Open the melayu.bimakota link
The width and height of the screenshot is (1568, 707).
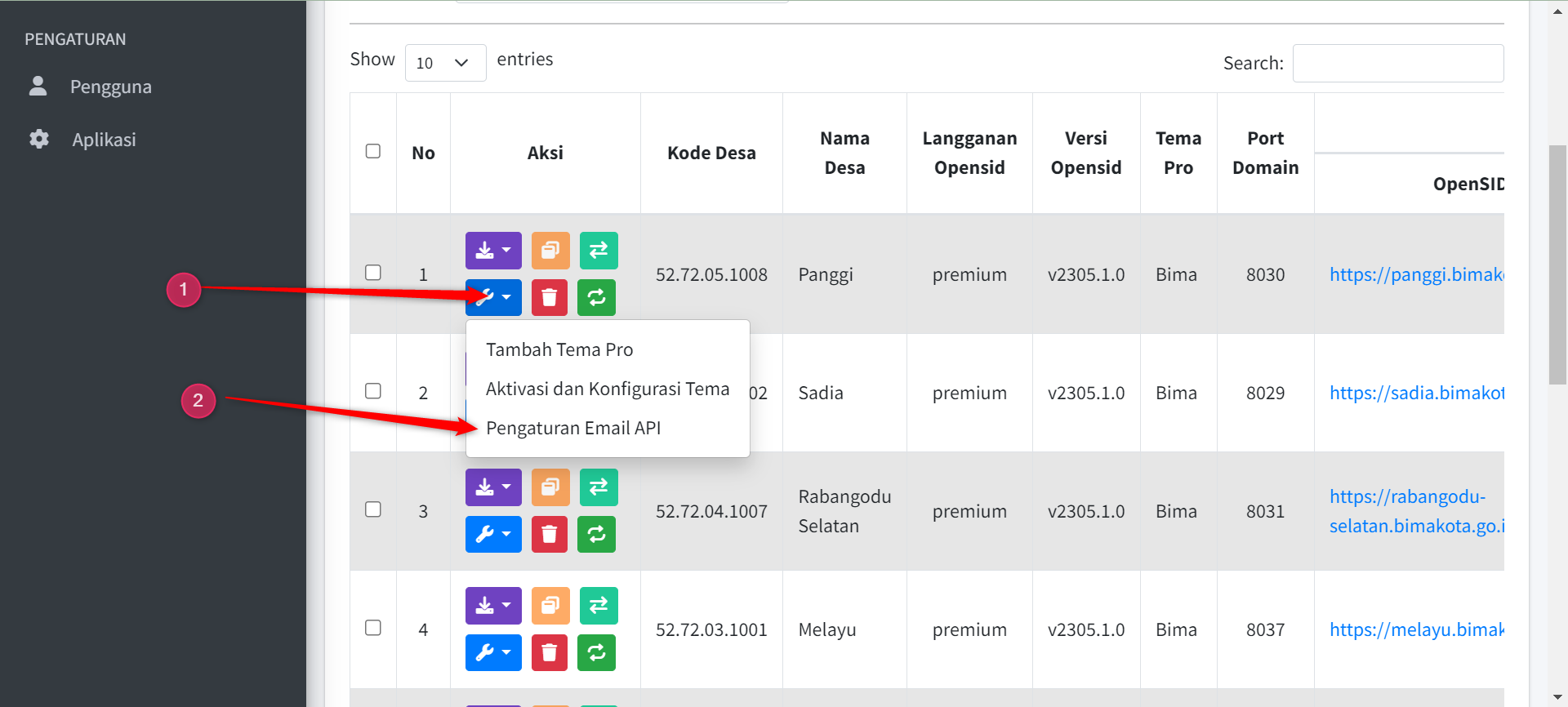tap(1416, 629)
